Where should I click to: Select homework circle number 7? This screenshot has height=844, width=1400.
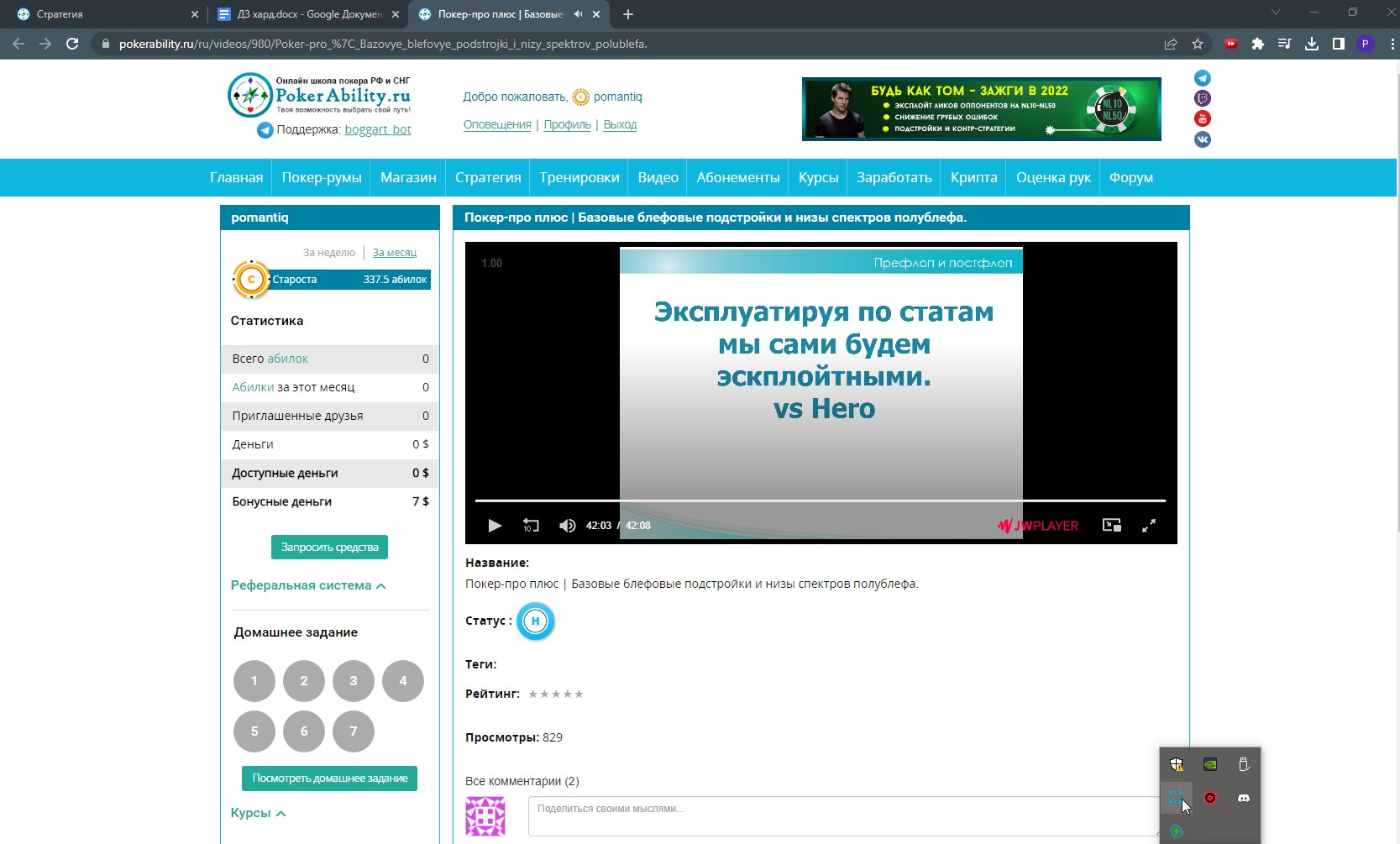(354, 731)
